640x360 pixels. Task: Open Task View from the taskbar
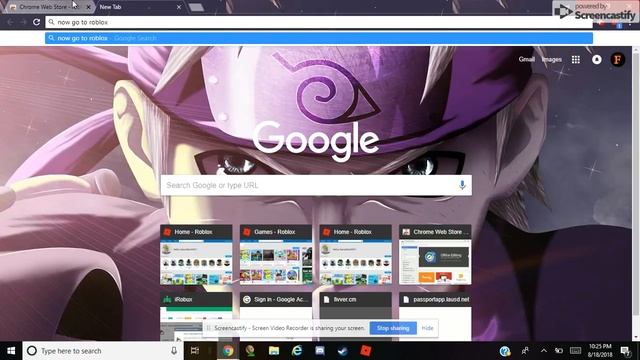(x=195, y=351)
